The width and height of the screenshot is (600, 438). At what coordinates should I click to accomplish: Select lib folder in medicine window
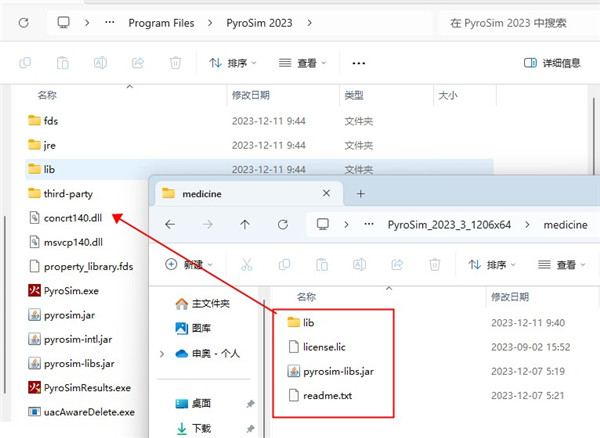(x=301, y=322)
